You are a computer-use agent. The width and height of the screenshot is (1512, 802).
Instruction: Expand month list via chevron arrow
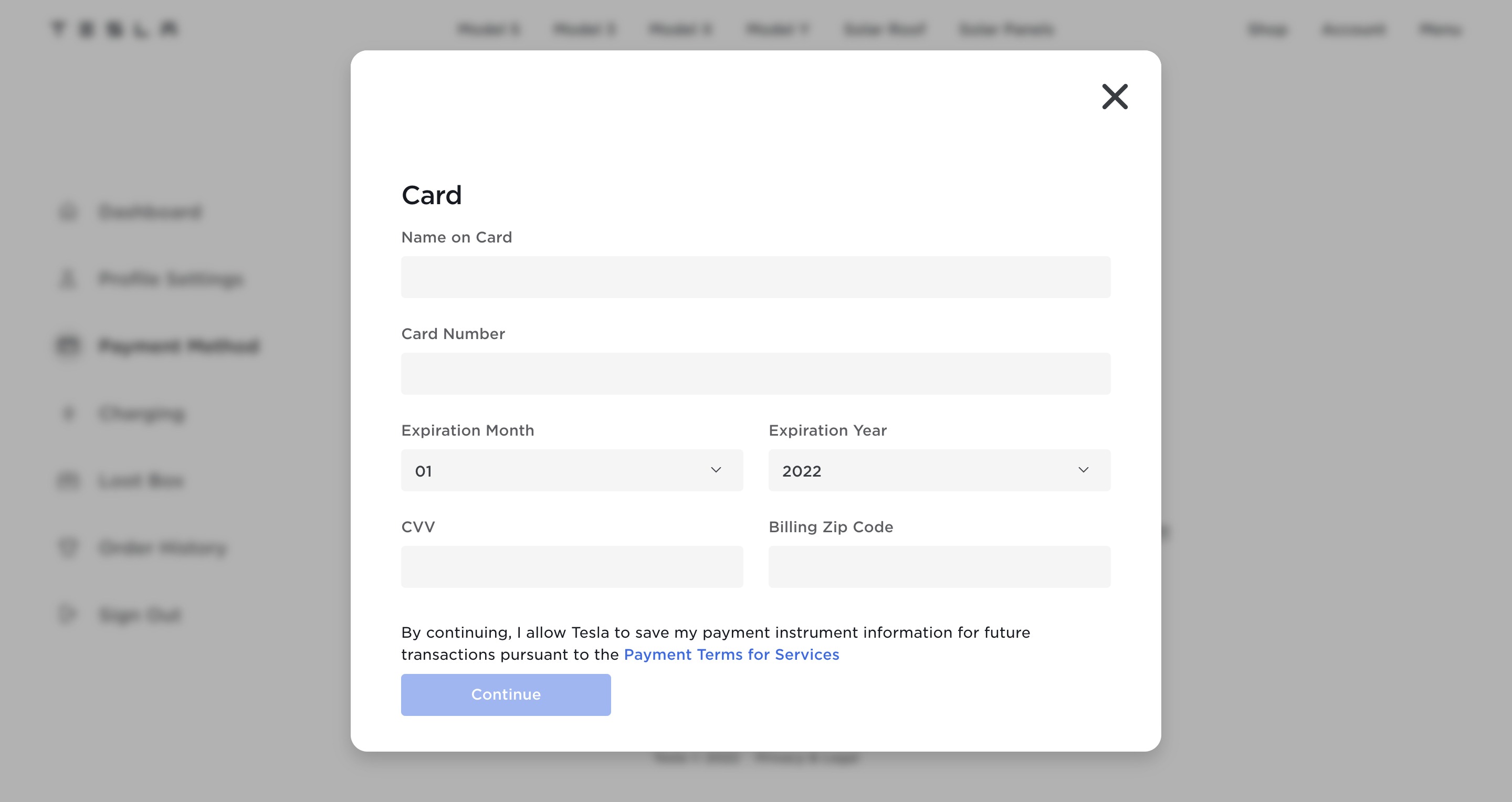[x=716, y=470]
